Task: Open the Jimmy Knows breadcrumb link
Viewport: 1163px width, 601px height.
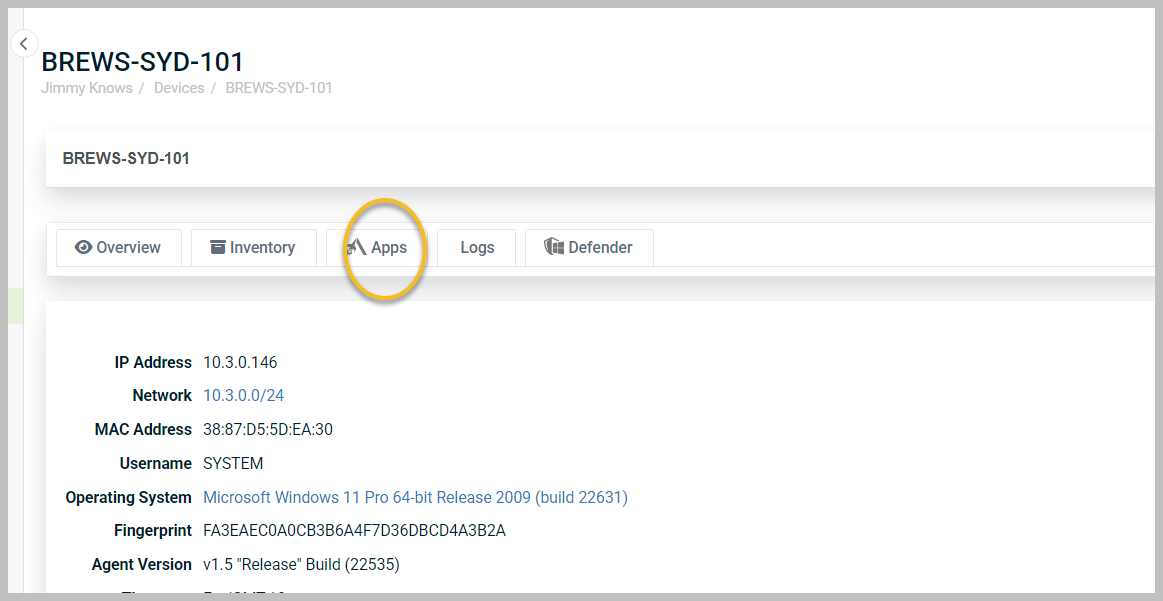Action: [x=87, y=88]
